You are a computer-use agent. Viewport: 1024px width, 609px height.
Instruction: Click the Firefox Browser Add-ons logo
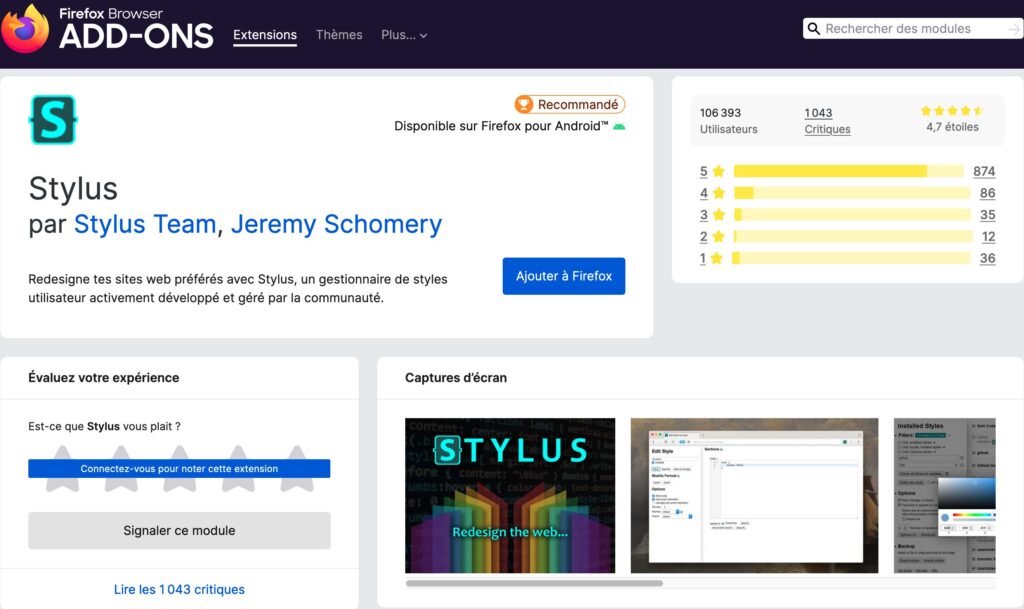107,29
